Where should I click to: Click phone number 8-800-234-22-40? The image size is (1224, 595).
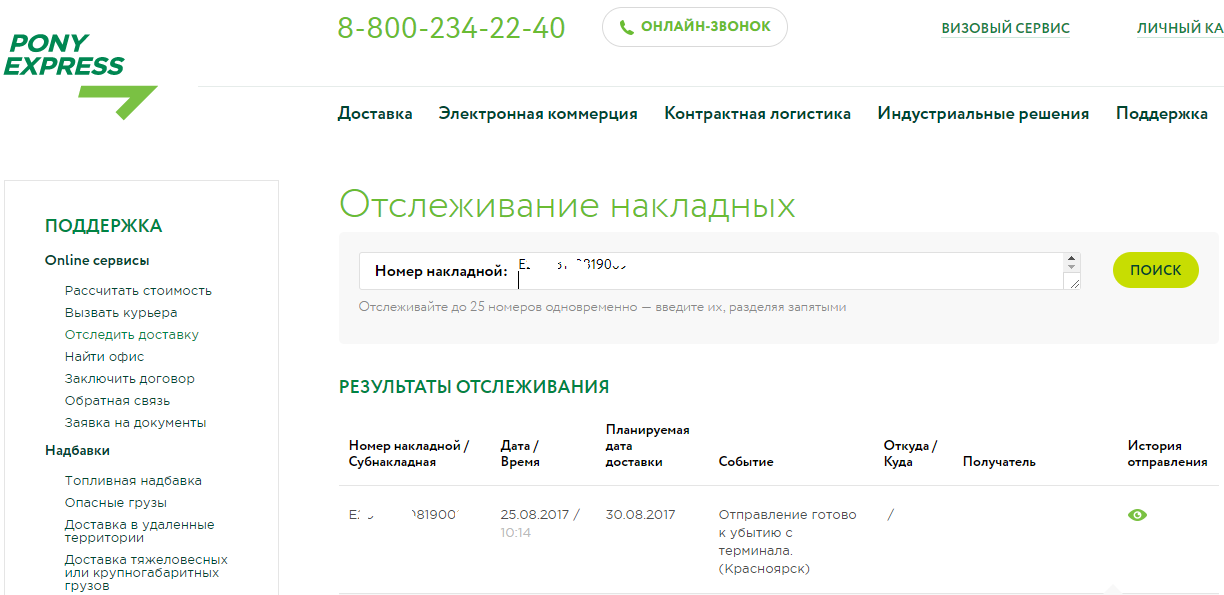click(451, 27)
